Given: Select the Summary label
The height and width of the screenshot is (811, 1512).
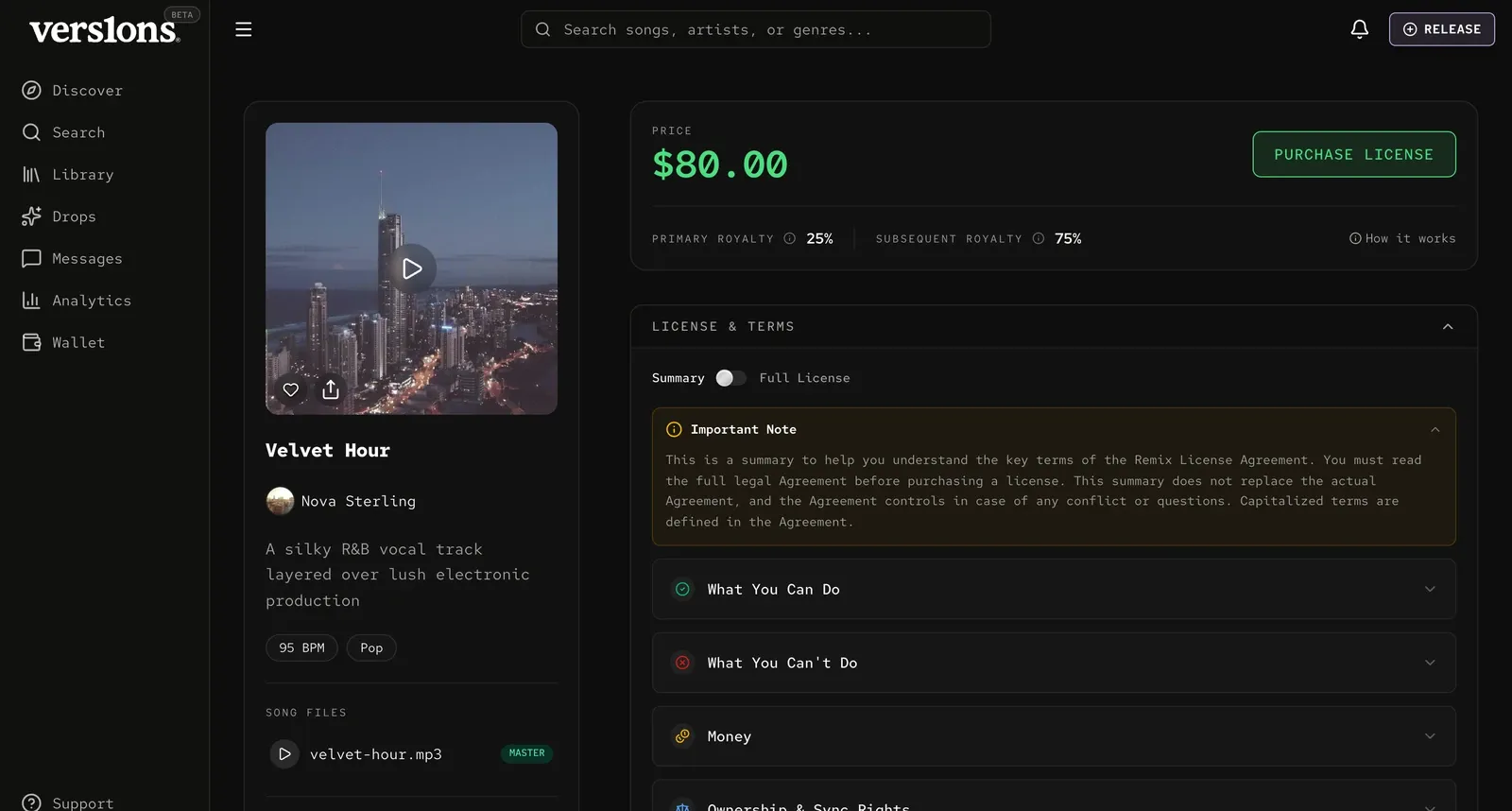Looking at the screenshot, I should pos(679,378).
